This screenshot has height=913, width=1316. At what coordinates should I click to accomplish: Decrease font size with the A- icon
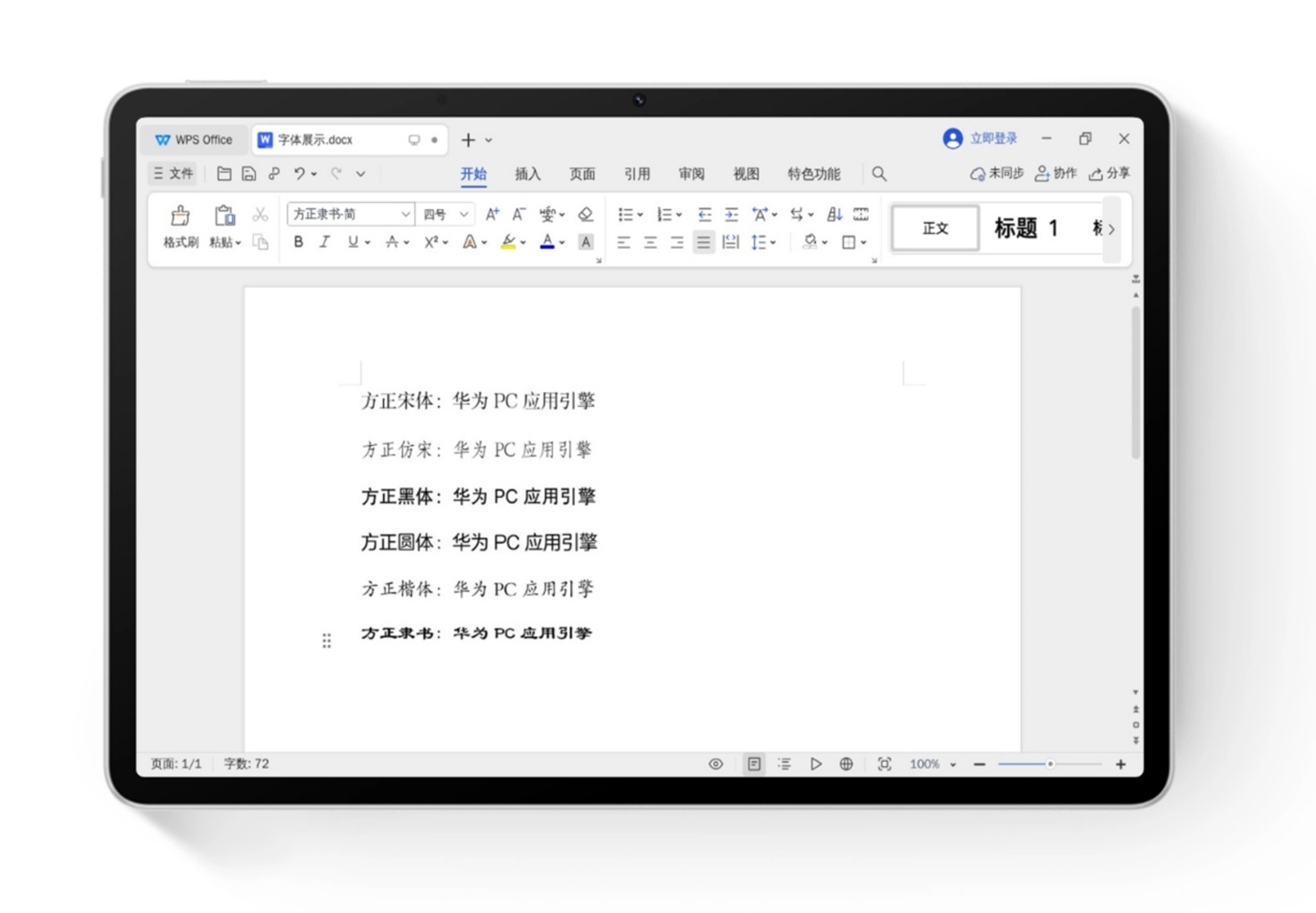tap(519, 214)
